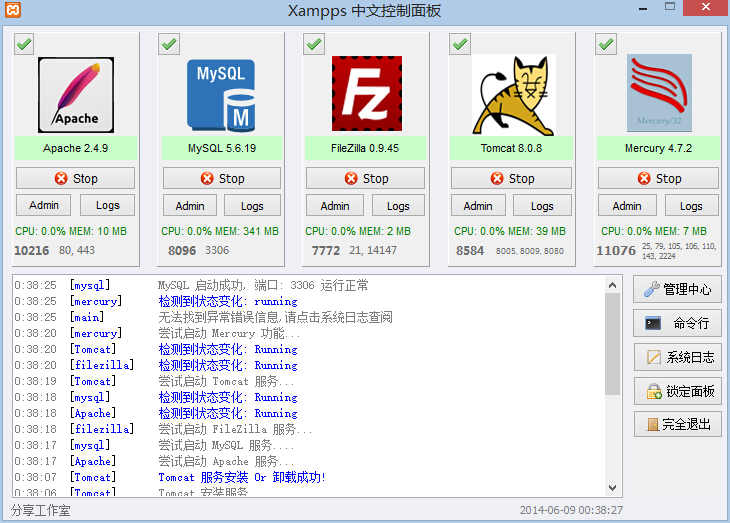Click the 0:38:19 [Tomcat] log entry
Screen dimensions: 730x523
154,381
